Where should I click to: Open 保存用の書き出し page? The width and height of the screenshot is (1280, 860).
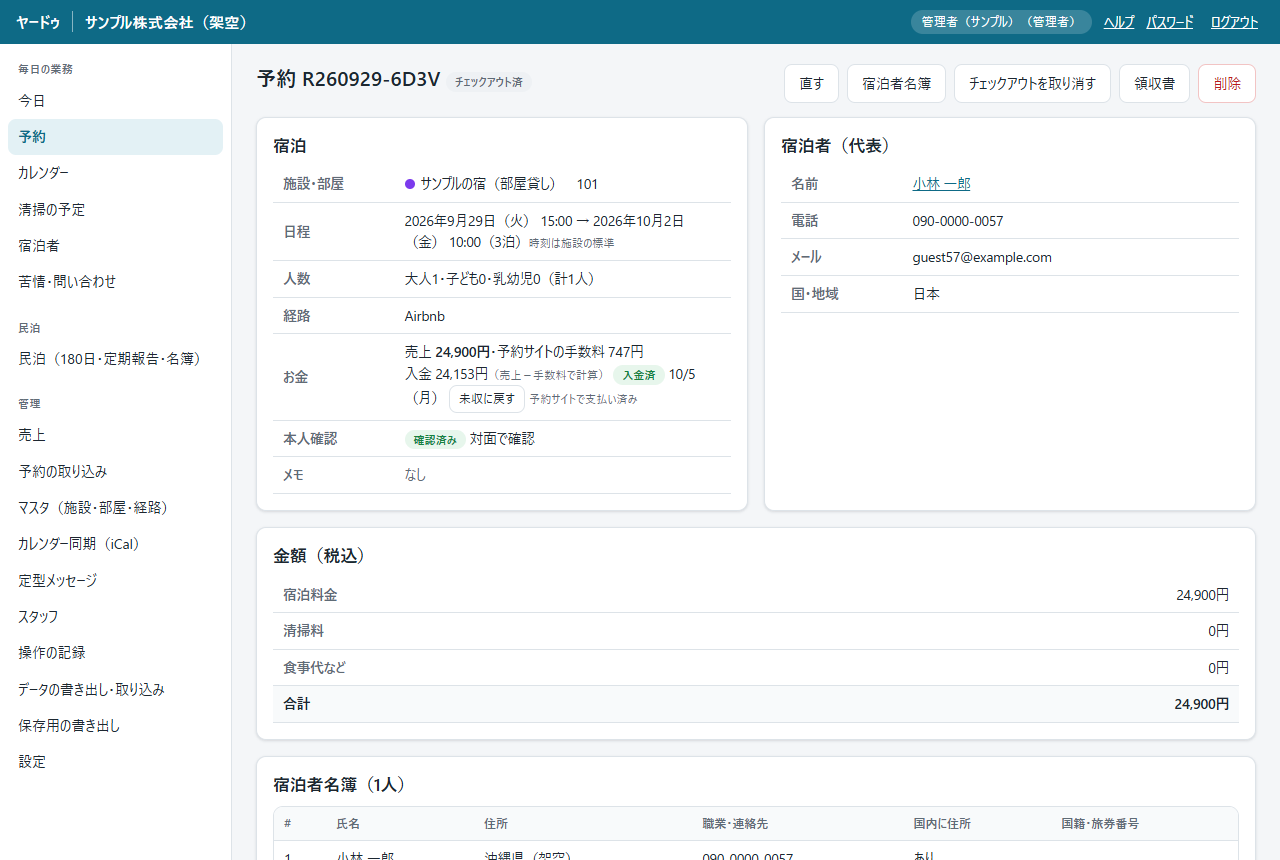pyautogui.click(x=115, y=725)
